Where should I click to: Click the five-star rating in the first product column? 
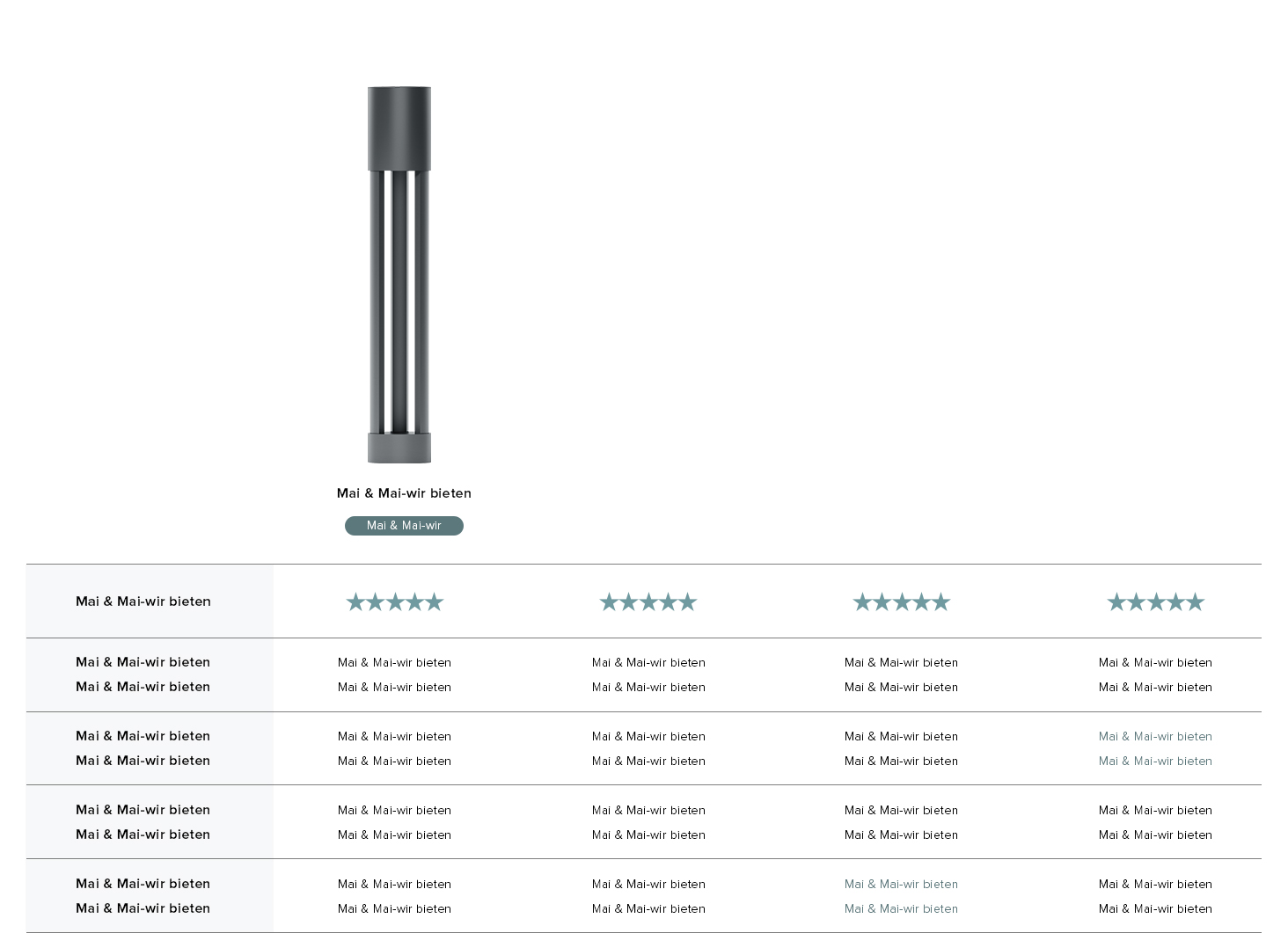[x=395, y=602]
